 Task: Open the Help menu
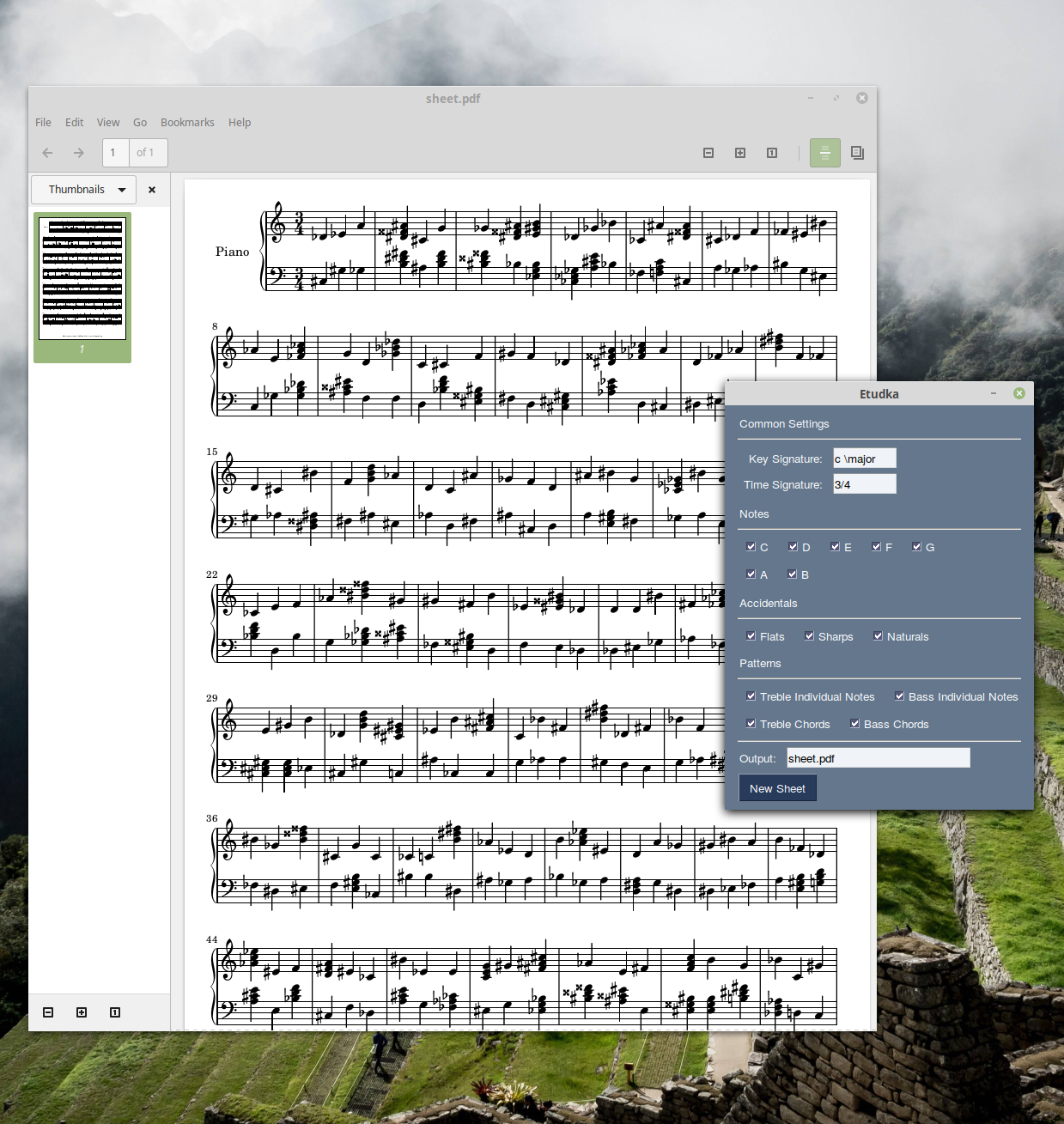(x=240, y=123)
